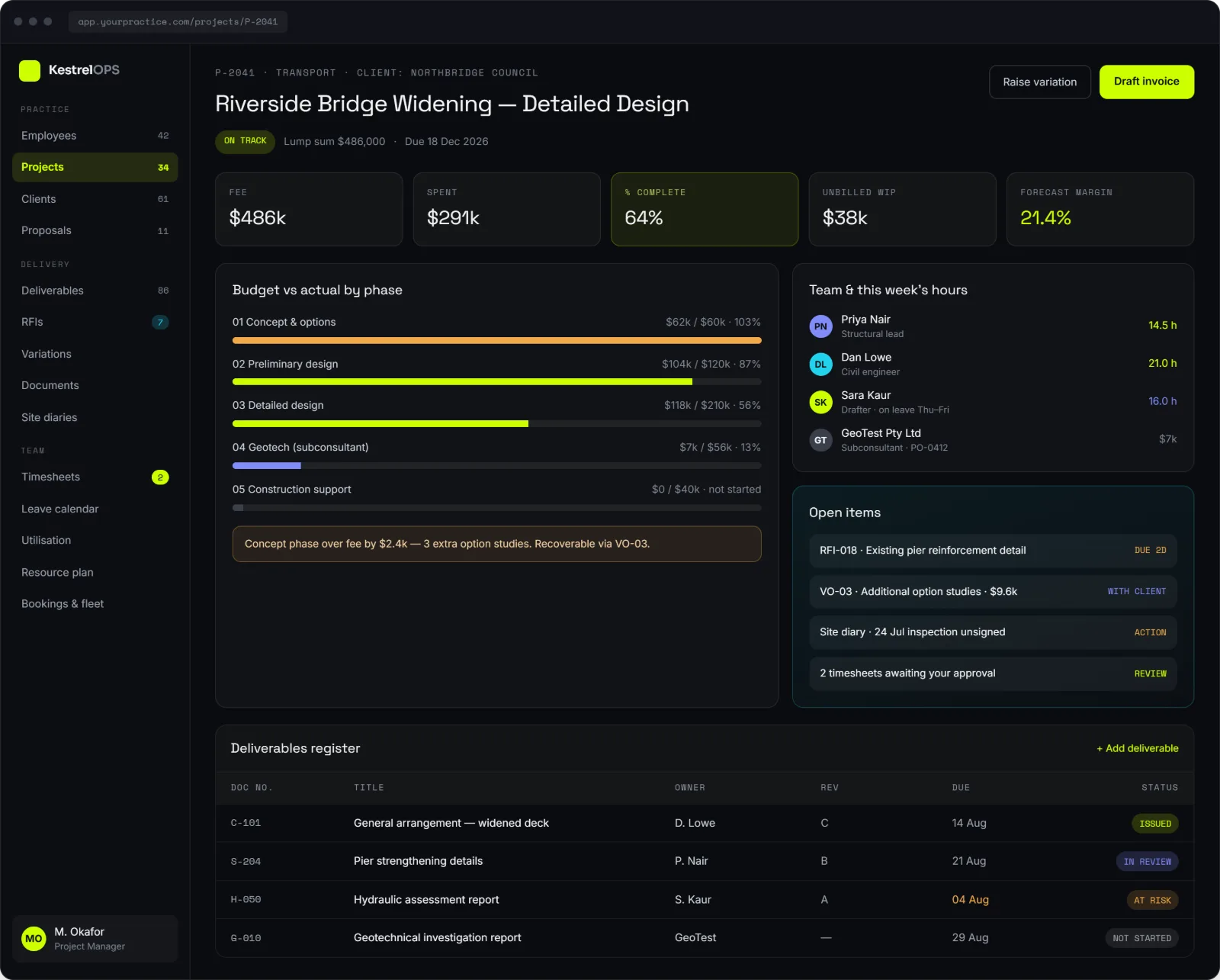This screenshot has height=980, width=1220.
Task: Open Sara Kaur's SK avatar
Action: pyautogui.click(x=820, y=402)
